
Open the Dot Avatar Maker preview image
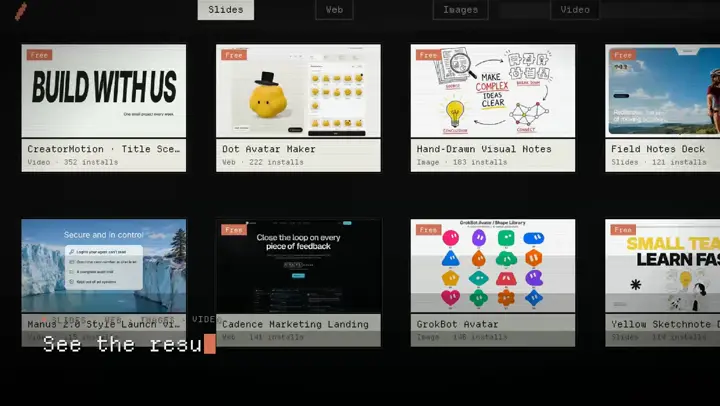tap(298, 90)
